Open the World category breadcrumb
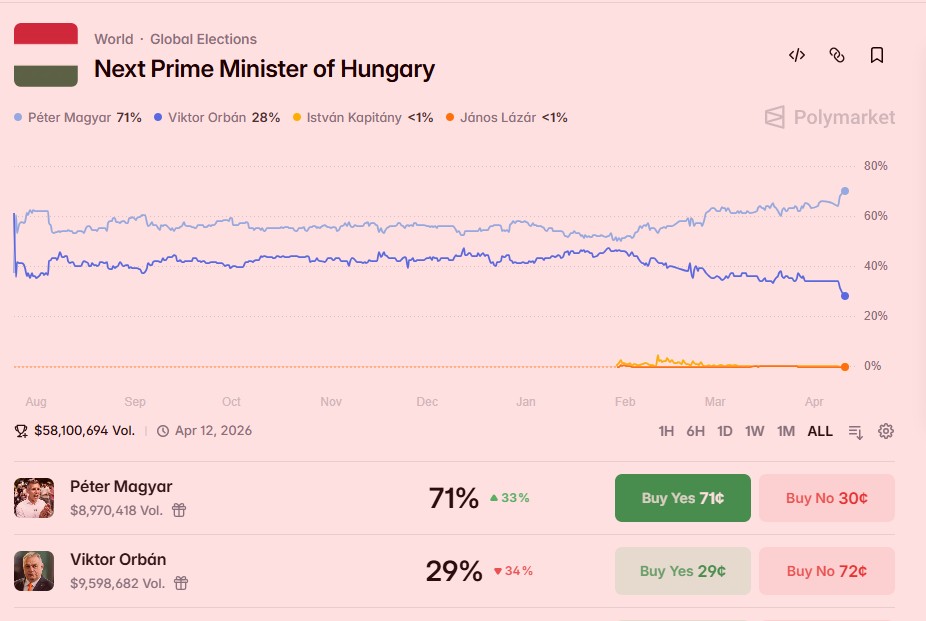This screenshot has width=926, height=621. click(x=113, y=39)
